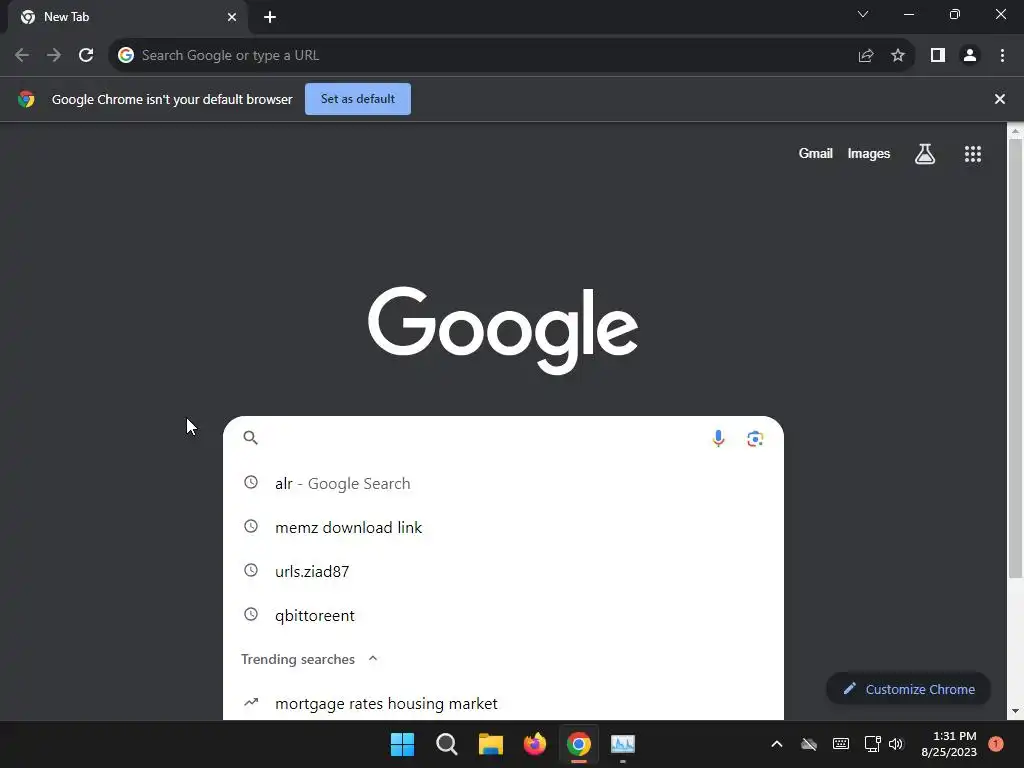Open the monitor app in taskbar
This screenshot has height=768, width=1024.
tap(623, 744)
